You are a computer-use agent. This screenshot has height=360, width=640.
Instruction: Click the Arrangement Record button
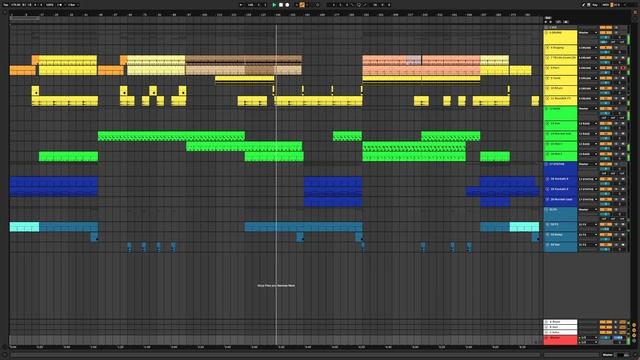tap(287, 5)
